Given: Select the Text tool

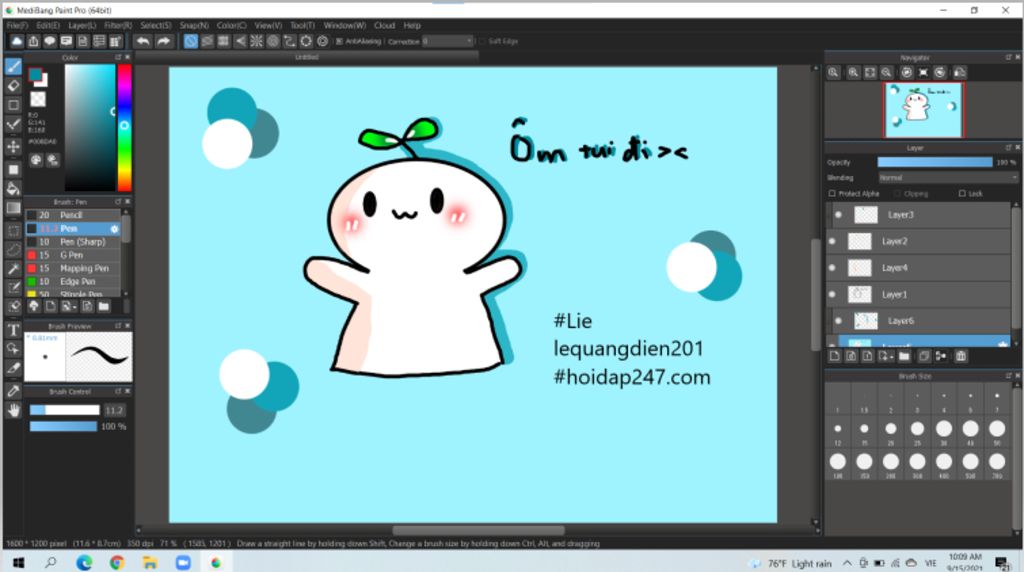Looking at the screenshot, I should pyautogui.click(x=13, y=330).
